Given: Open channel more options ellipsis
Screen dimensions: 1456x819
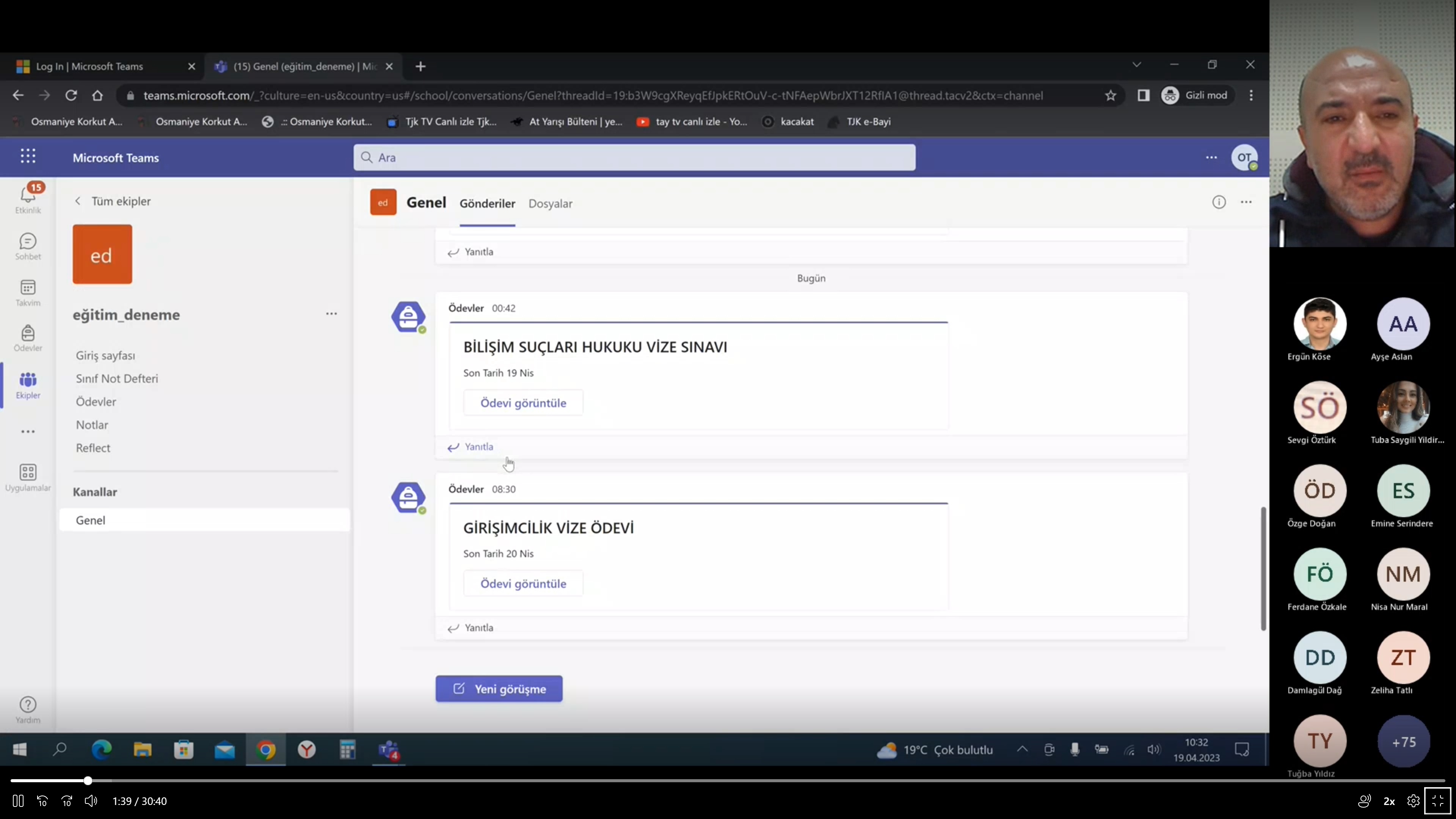Looking at the screenshot, I should click(1246, 202).
